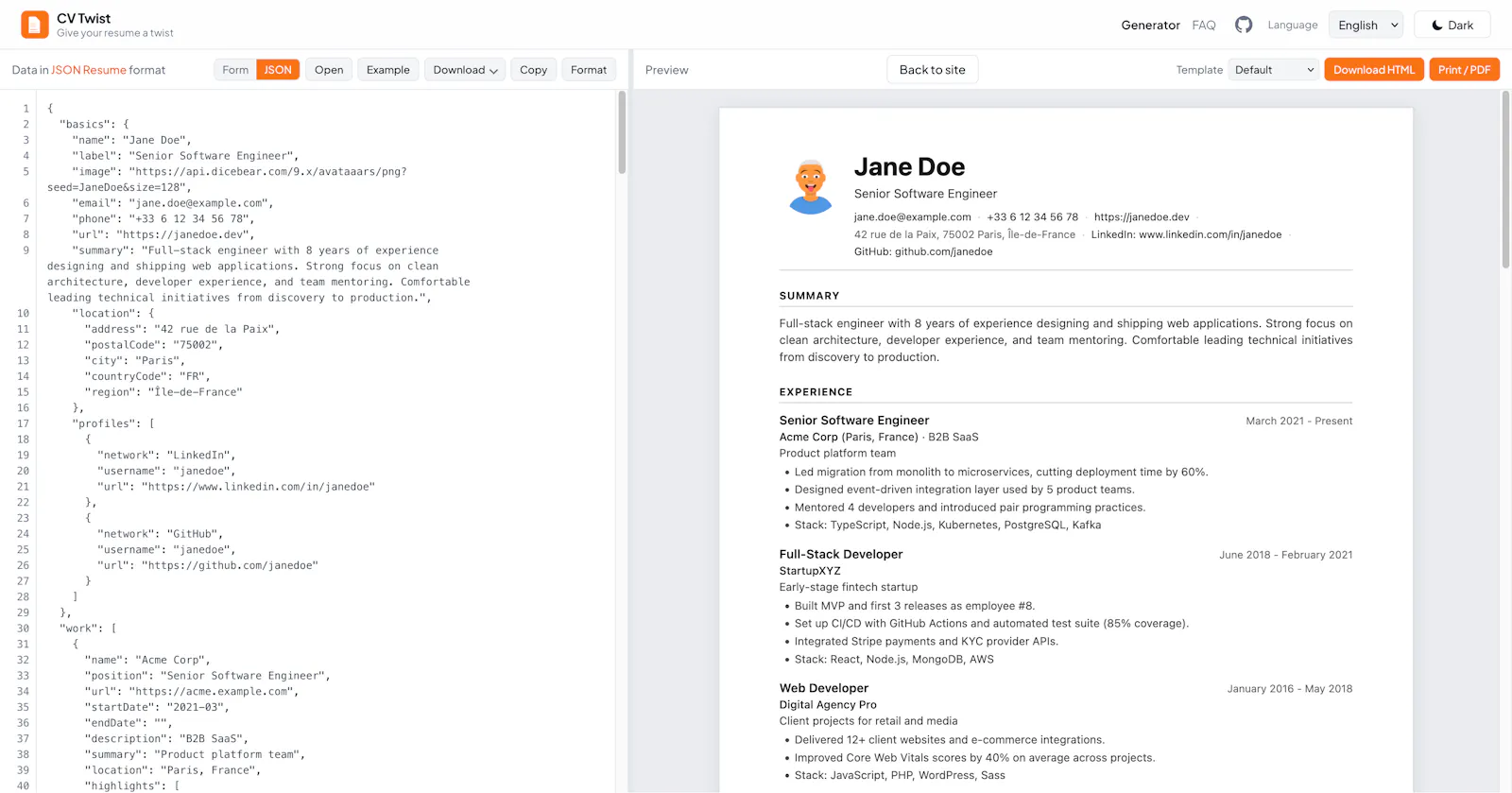Click Download HTML button
This screenshot has width=1512, height=793.
pos(1374,70)
